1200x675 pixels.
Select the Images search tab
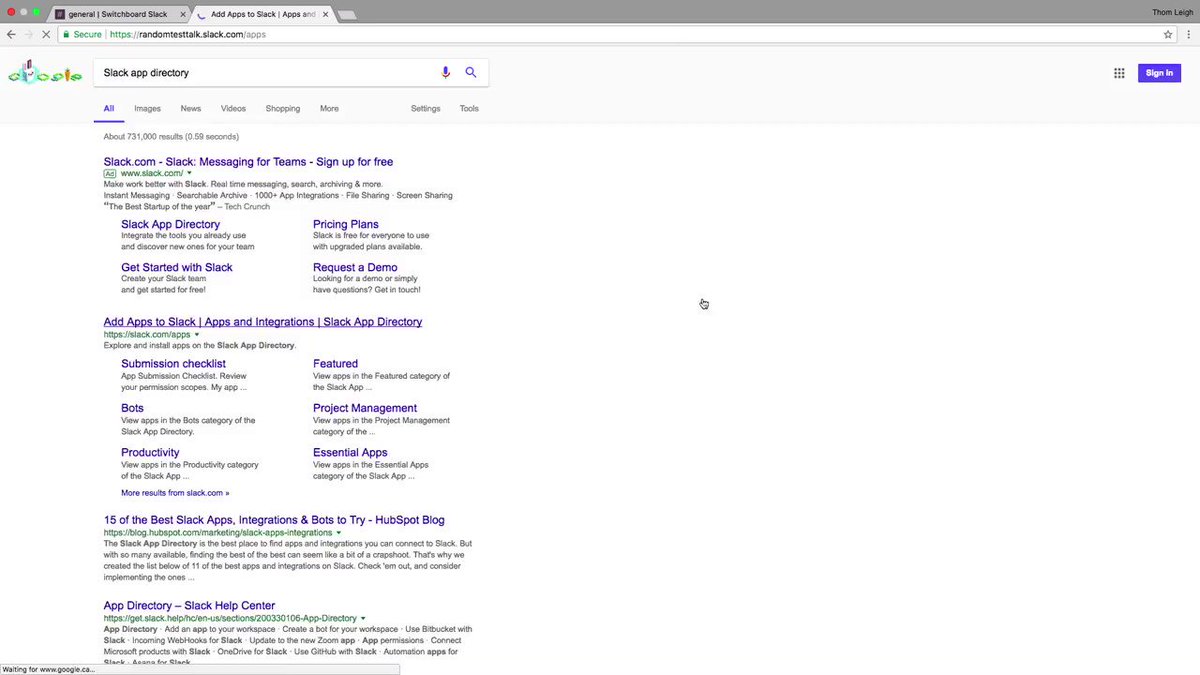(x=147, y=108)
